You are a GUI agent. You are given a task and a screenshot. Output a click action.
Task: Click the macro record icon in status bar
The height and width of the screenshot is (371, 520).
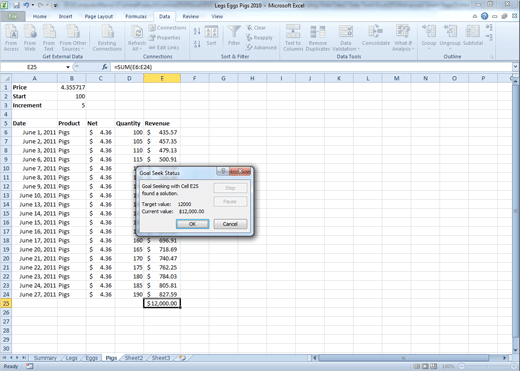click(30, 366)
